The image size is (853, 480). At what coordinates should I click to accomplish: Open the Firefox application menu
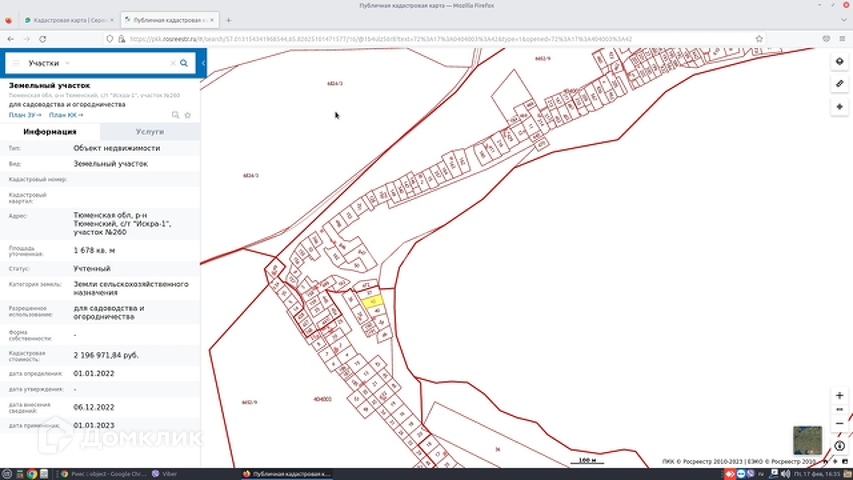pos(842,39)
